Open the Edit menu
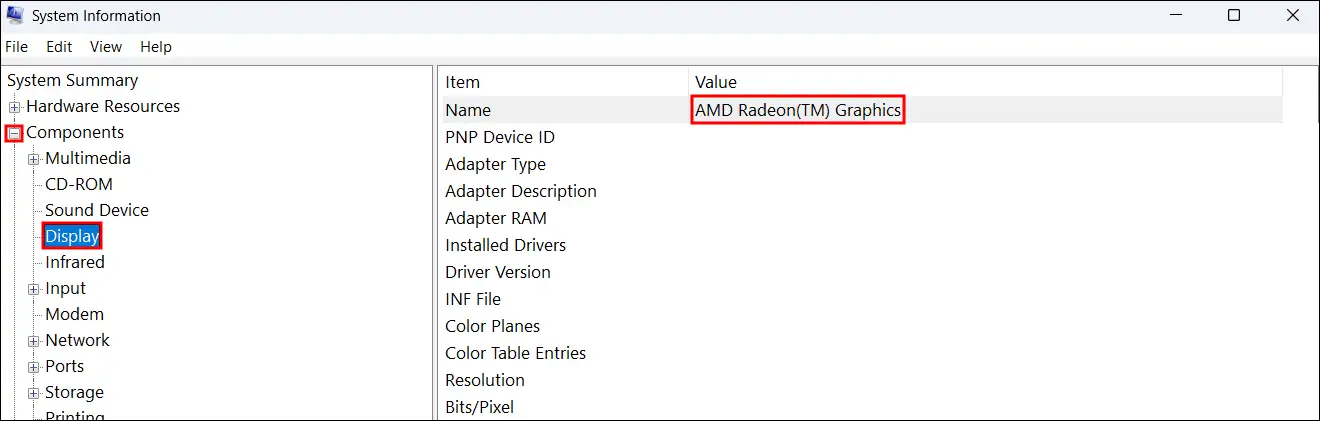Image resolution: width=1320 pixels, height=421 pixels. [x=59, y=47]
